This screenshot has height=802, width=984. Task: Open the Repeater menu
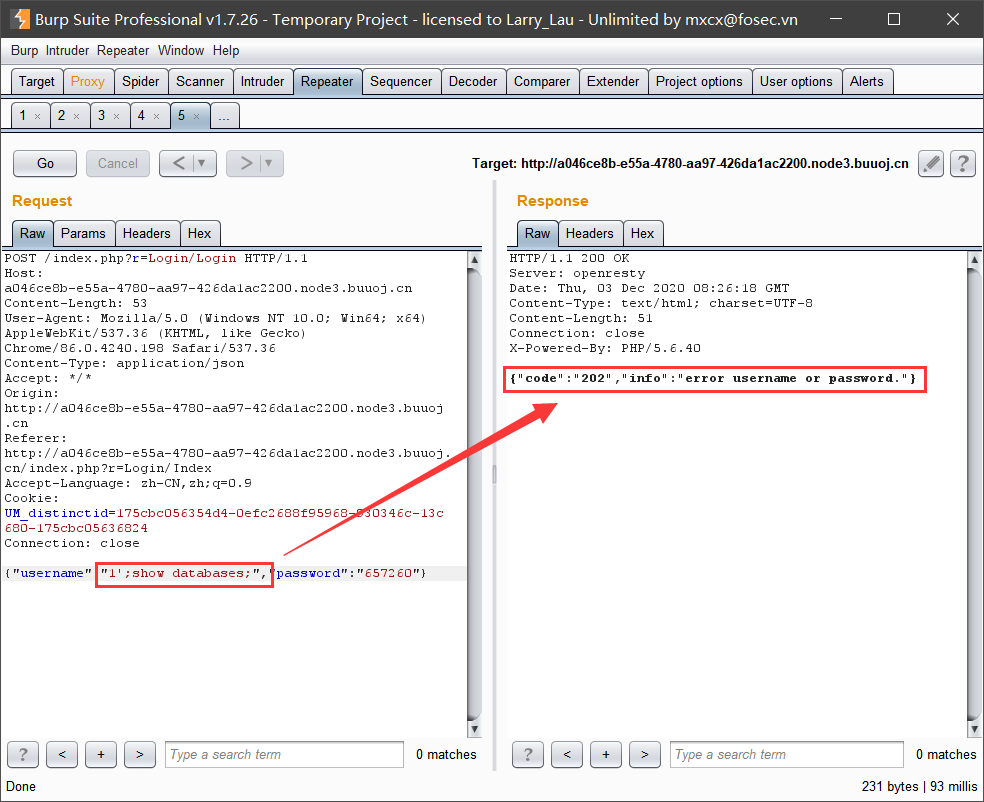click(123, 51)
